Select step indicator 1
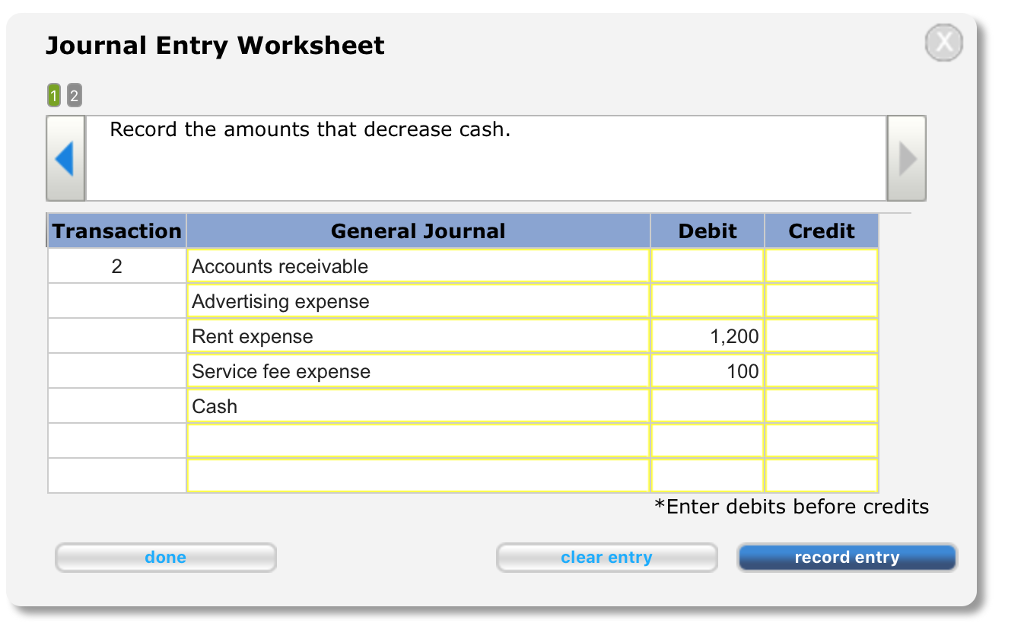This screenshot has height=639, width=1024. pos(53,94)
